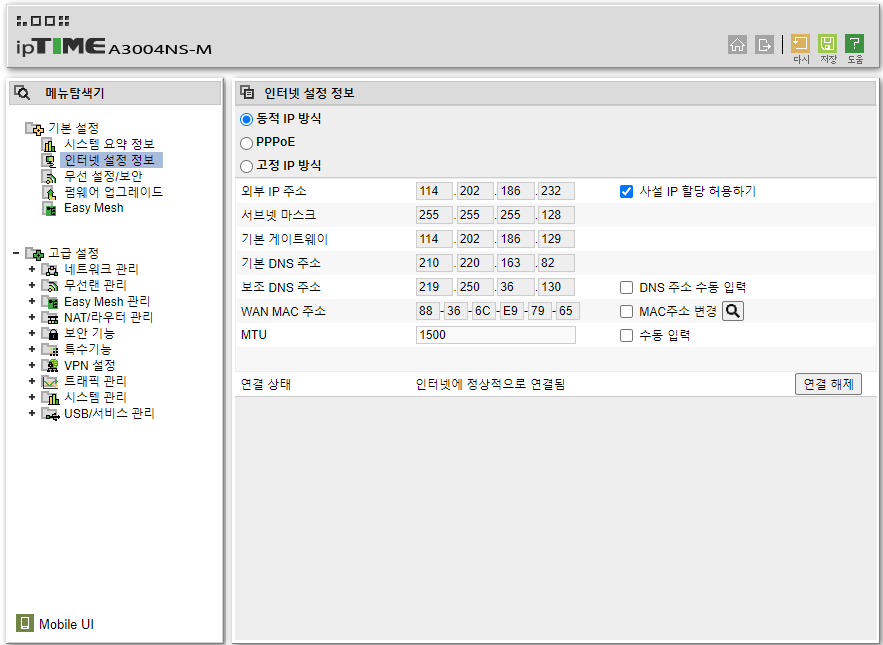
Task: Open 펌웨어 업그레이드 menu item
Action: pyautogui.click(x=113, y=192)
